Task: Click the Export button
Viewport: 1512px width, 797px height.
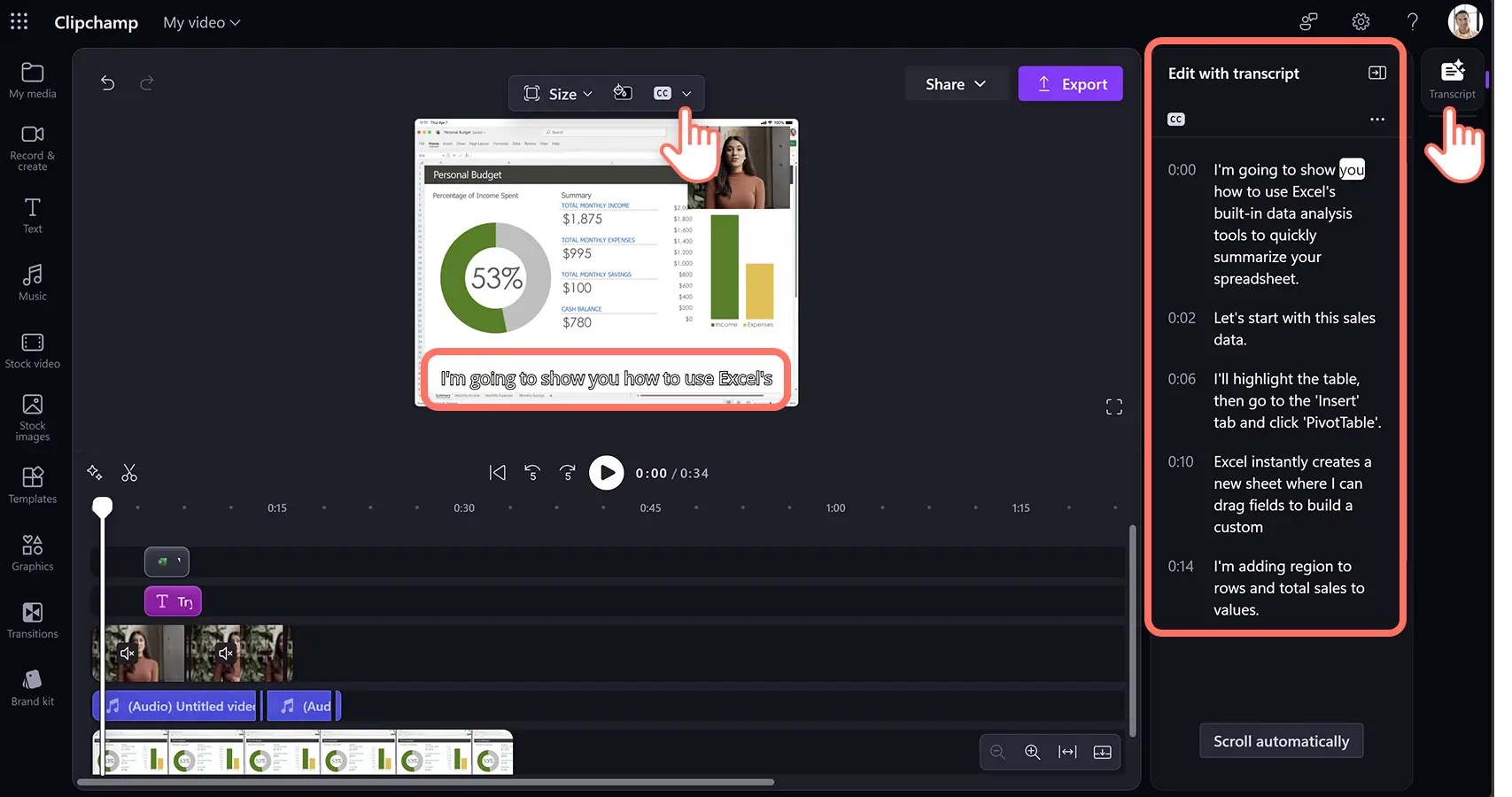Action: coord(1070,84)
